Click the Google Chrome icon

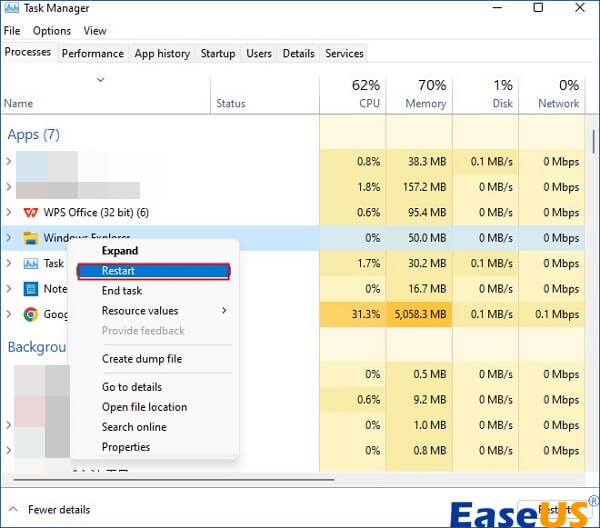pos(31,314)
